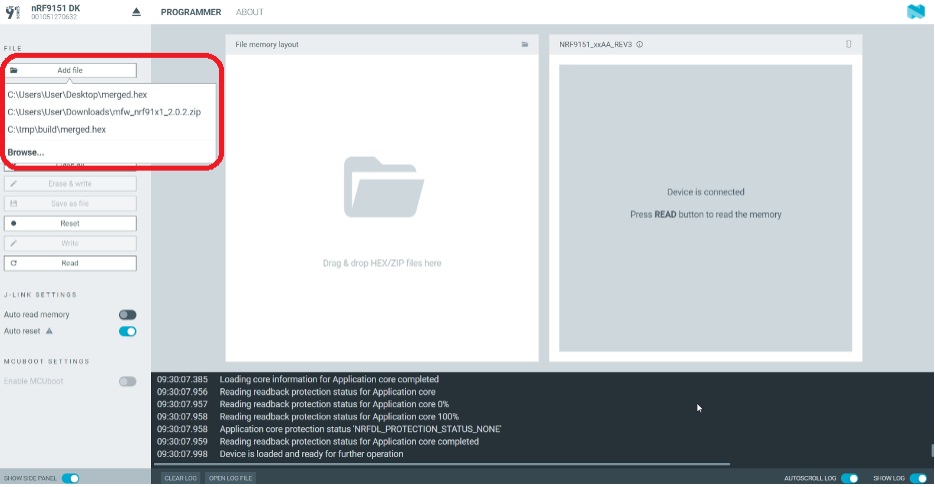Screen dimensions: 935x487
Task: Click the info icon beside NRF9151_xxAA_REV3
Action: [x=639, y=44]
